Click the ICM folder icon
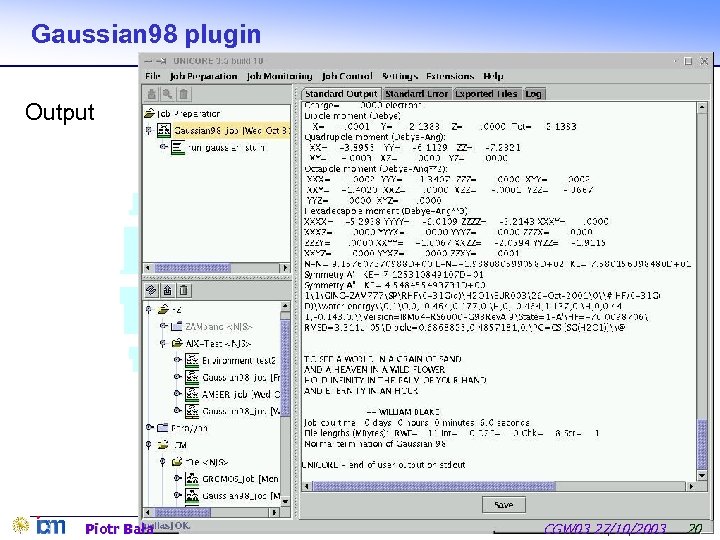 [x=163, y=445]
